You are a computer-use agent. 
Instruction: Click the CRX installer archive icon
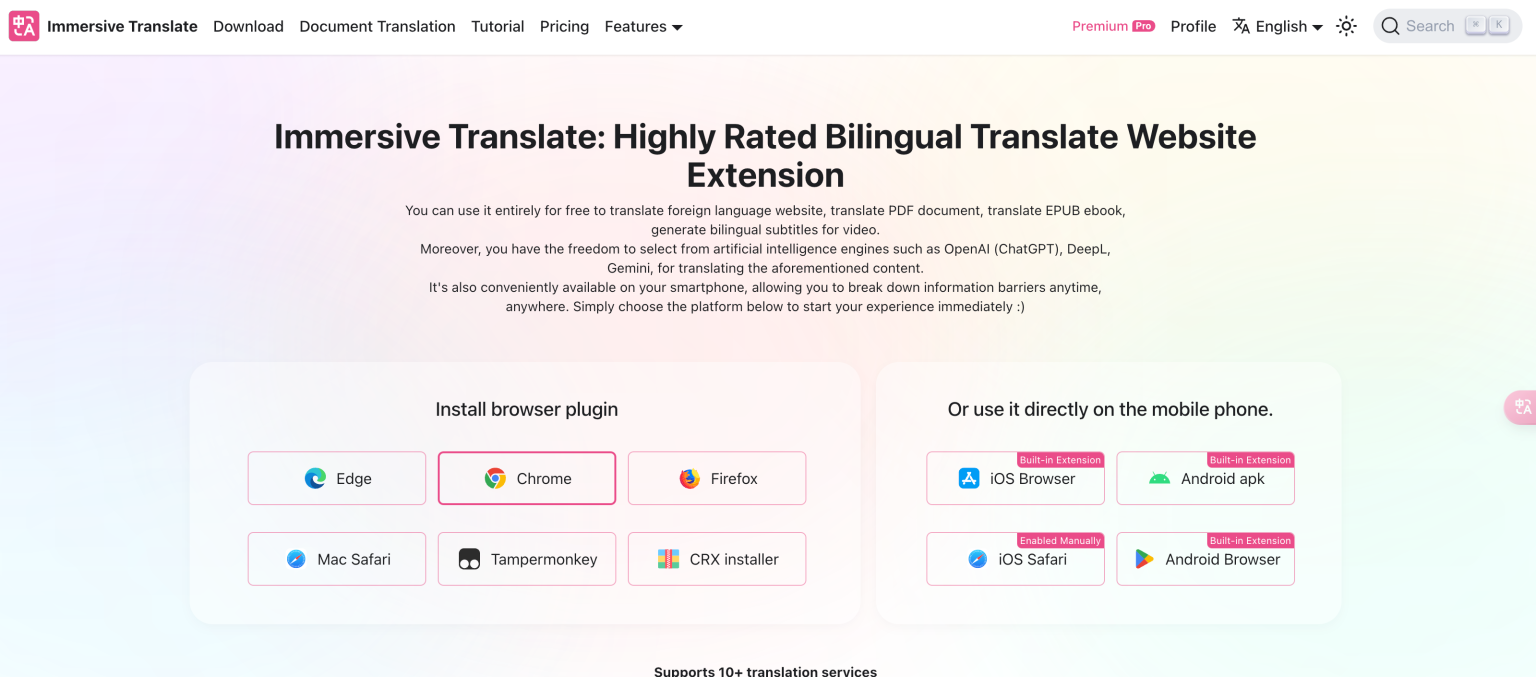[x=668, y=559]
